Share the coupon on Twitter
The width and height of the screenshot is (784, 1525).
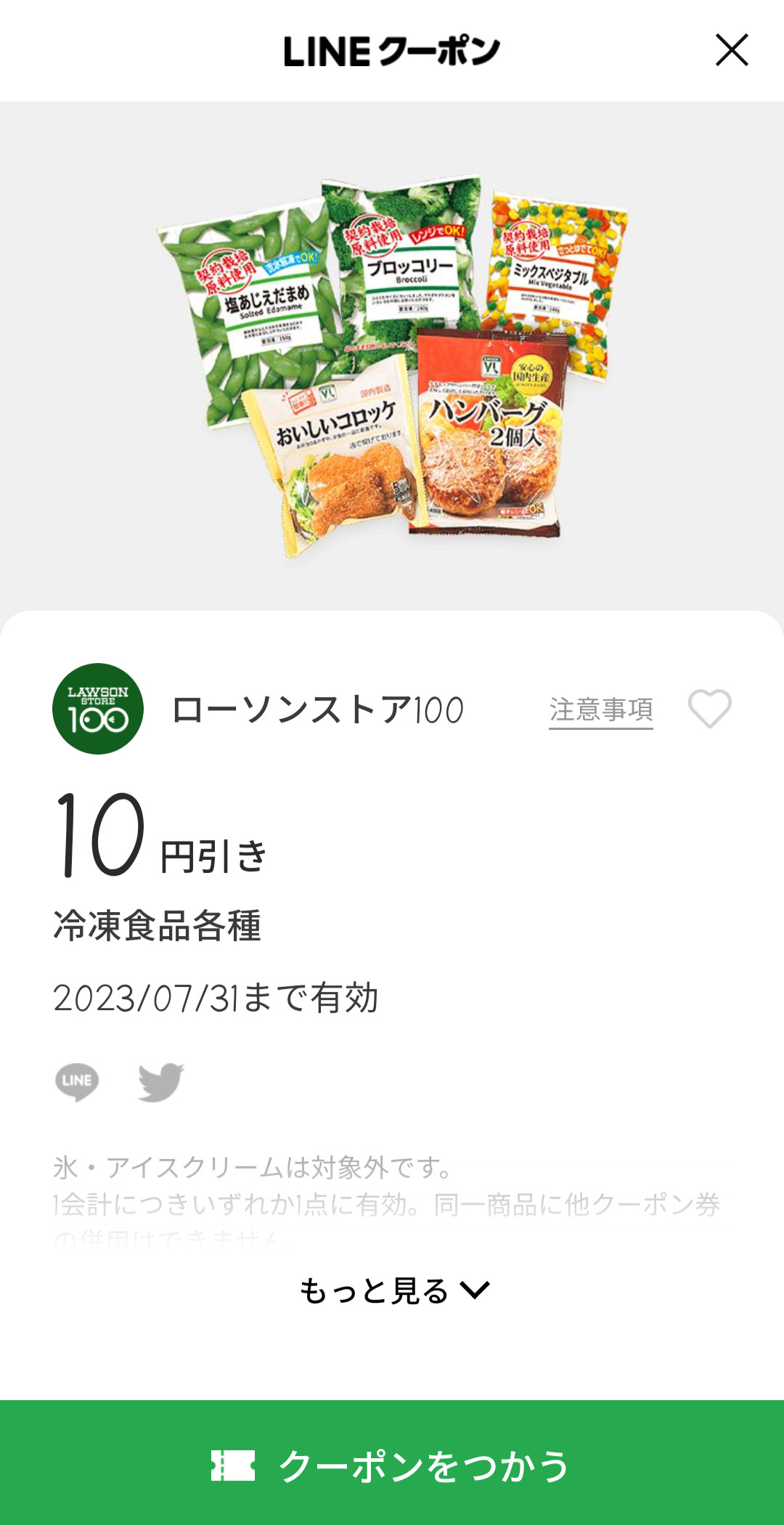tap(160, 1082)
